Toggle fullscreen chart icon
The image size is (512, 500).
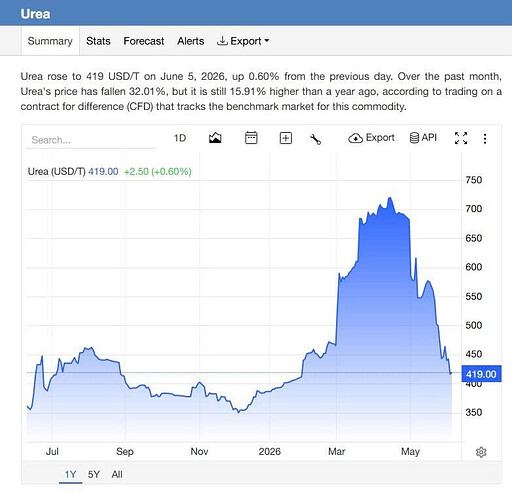point(461,138)
